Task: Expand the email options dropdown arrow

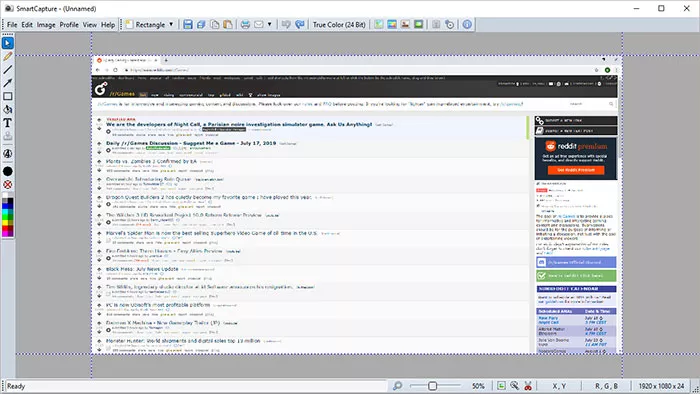Action: pos(270,25)
